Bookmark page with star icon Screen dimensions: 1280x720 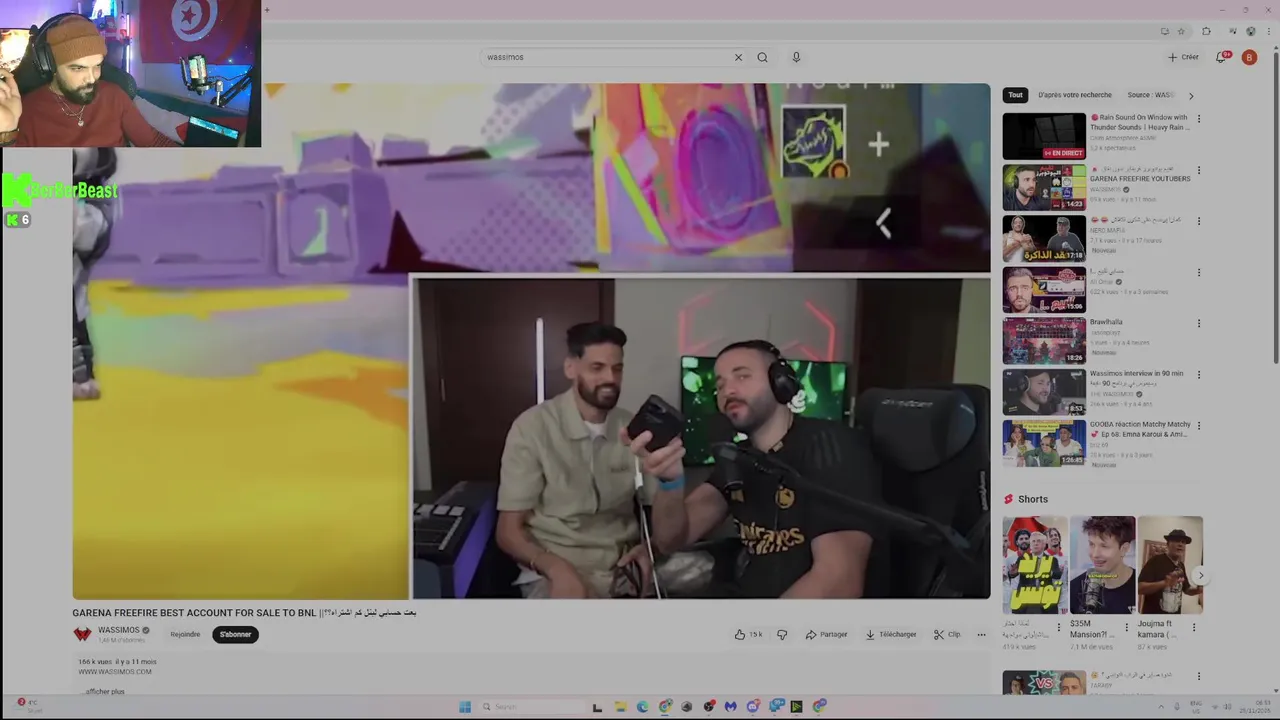coord(1181,32)
